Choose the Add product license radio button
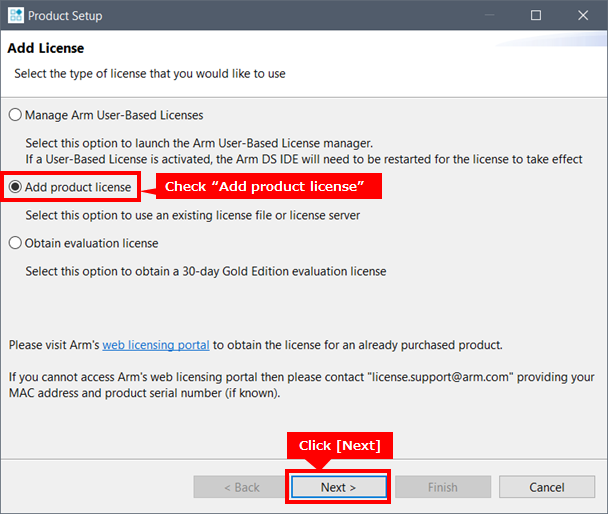The image size is (608, 514). point(15,187)
